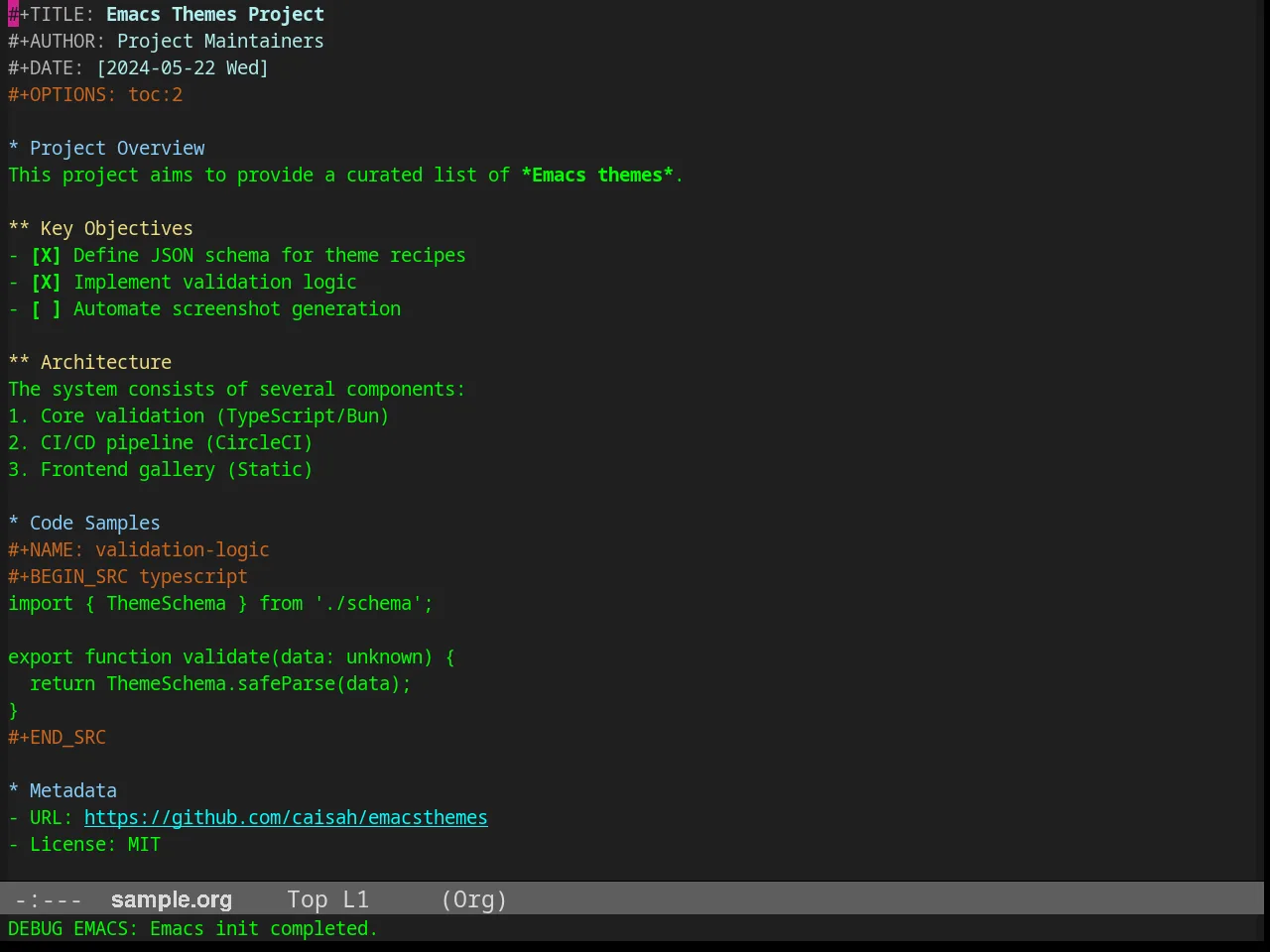Viewport: 1270px width, 952px height.
Task: Click the sample.org buffer name in mode line
Action: (172, 900)
